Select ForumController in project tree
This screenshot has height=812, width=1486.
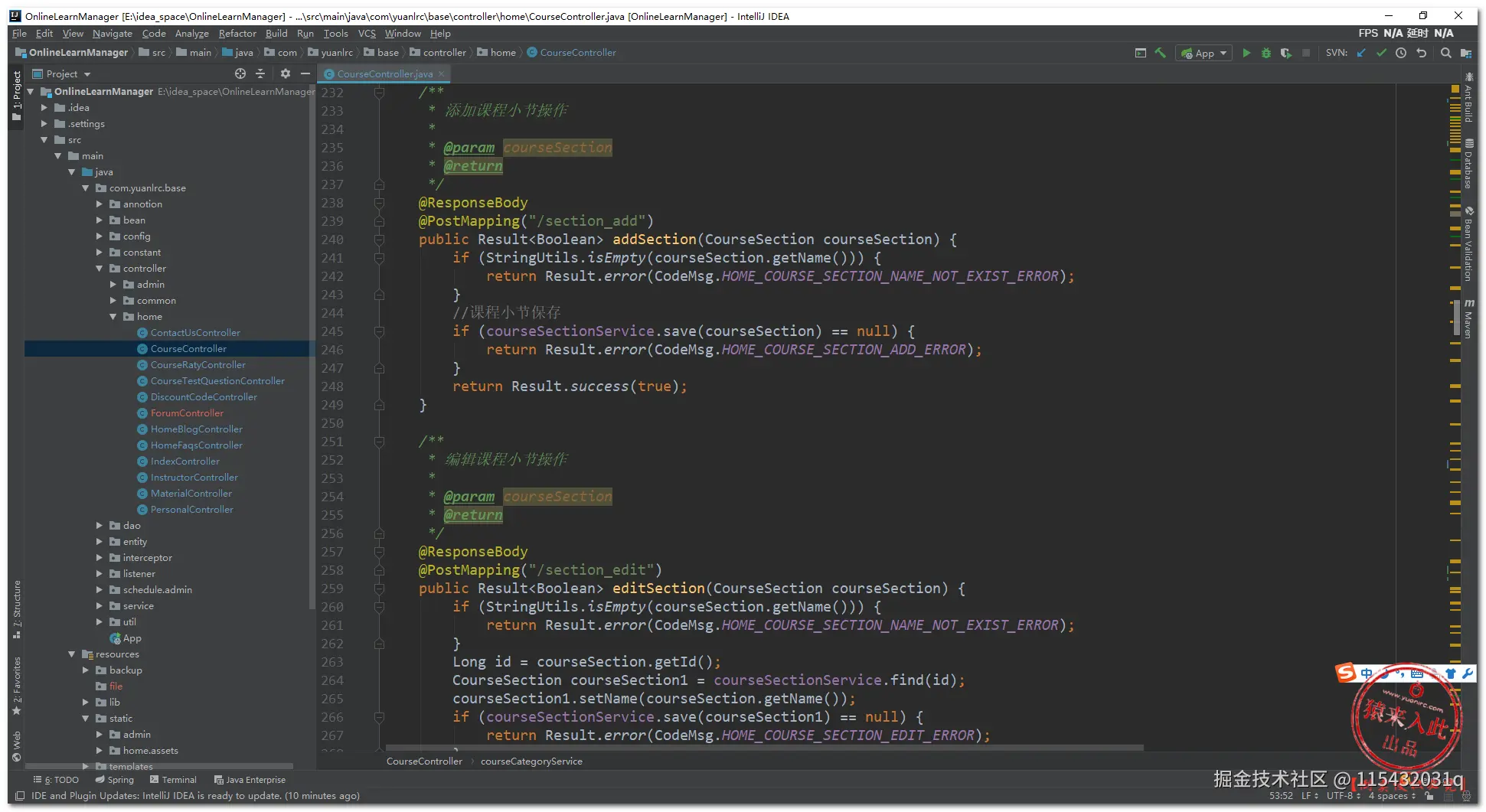tap(187, 413)
